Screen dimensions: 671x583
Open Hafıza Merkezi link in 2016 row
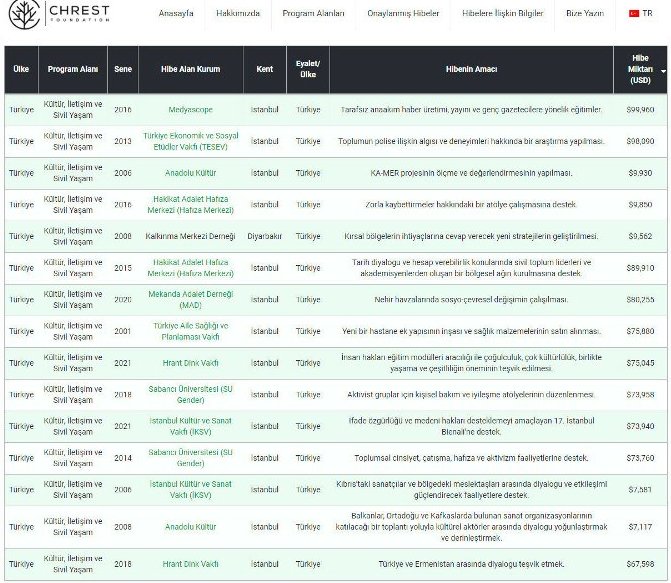[190, 205]
